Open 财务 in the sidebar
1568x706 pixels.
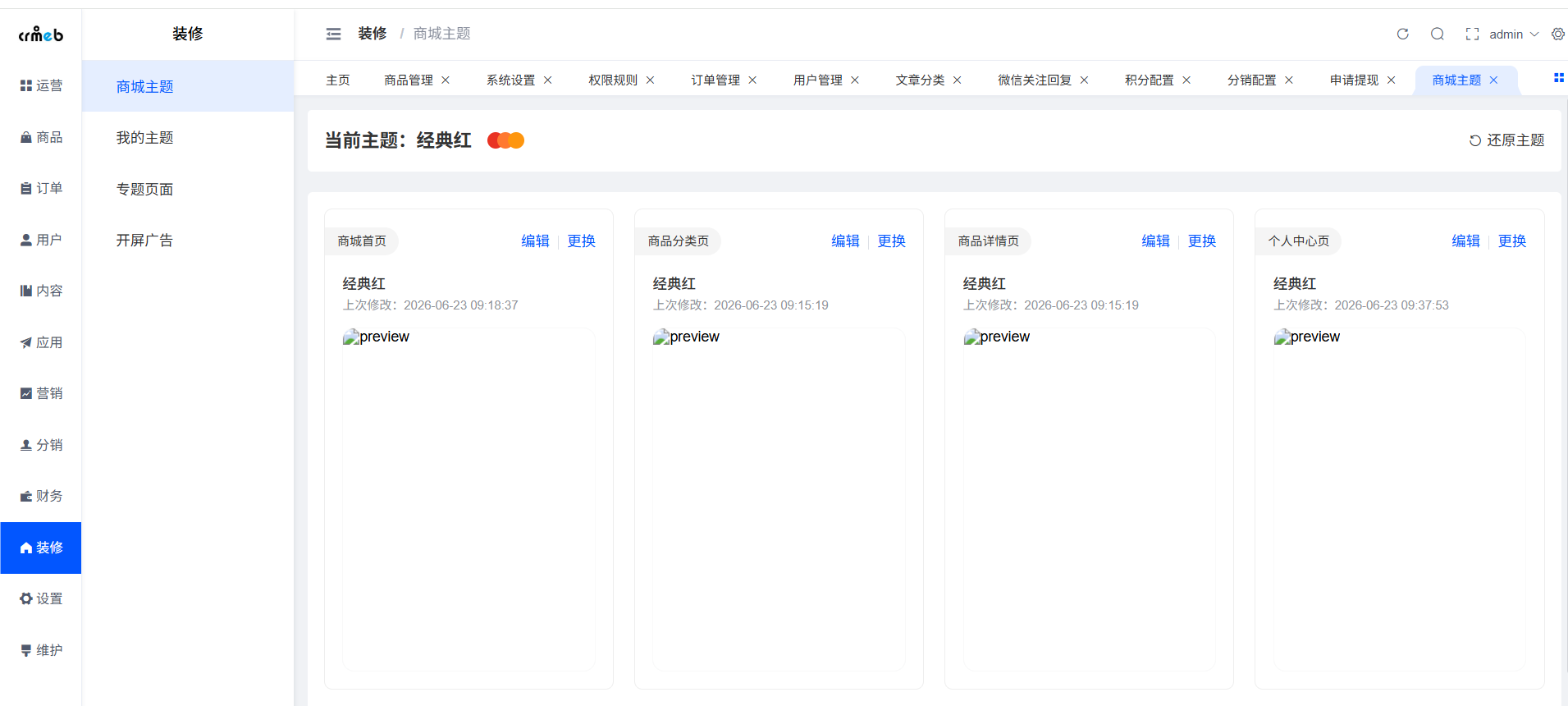tap(41, 496)
